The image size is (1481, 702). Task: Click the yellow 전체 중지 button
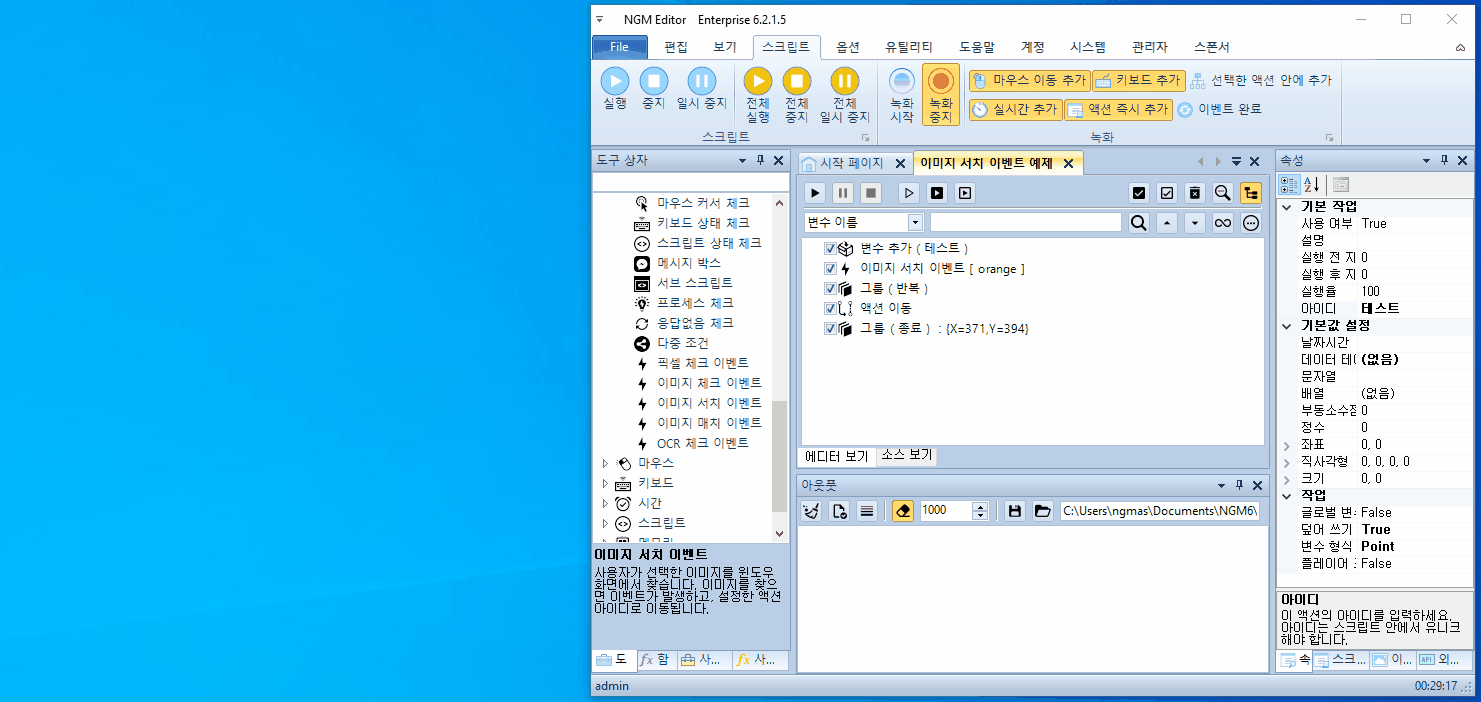click(x=796, y=95)
